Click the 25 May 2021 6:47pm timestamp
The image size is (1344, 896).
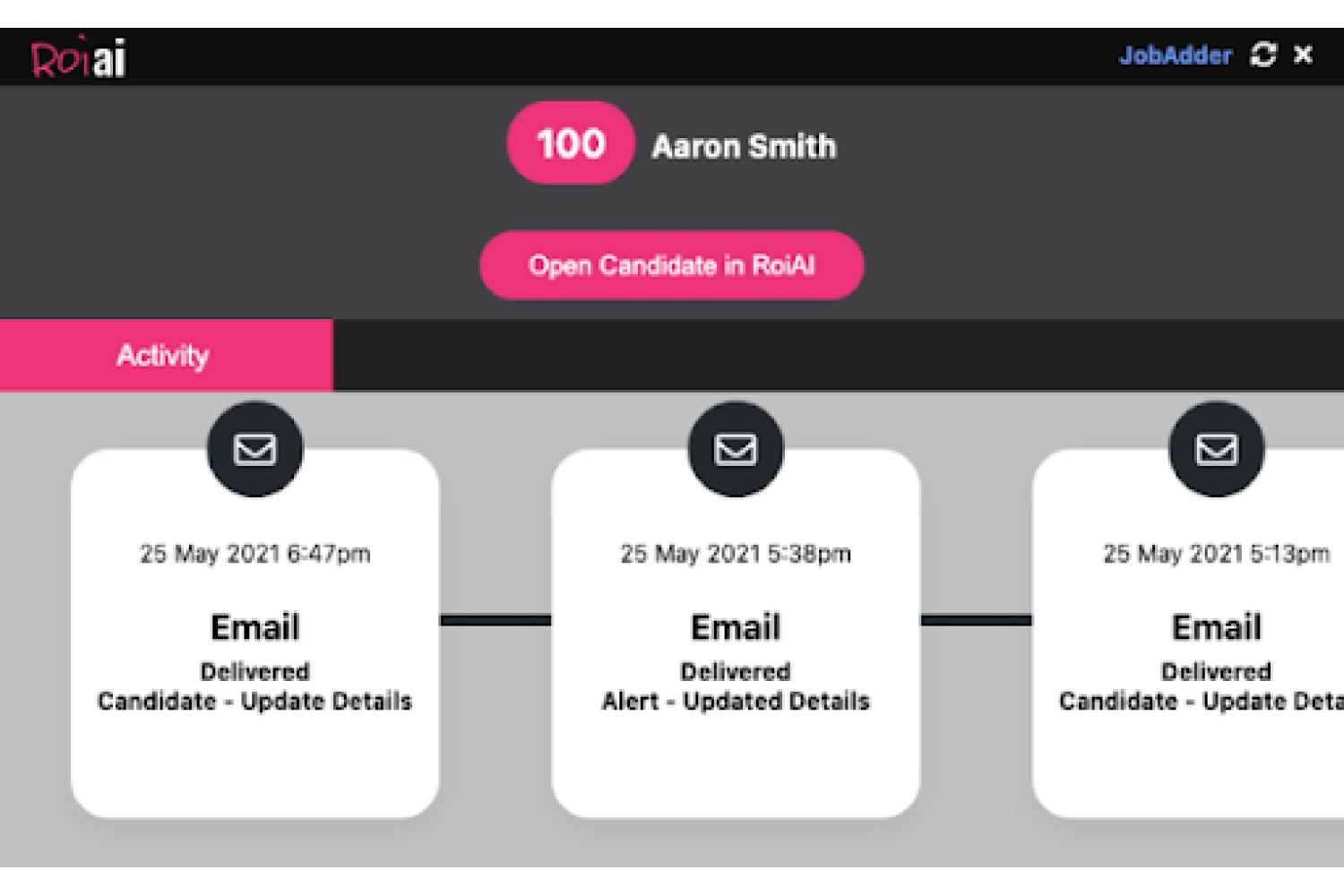[255, 554]
